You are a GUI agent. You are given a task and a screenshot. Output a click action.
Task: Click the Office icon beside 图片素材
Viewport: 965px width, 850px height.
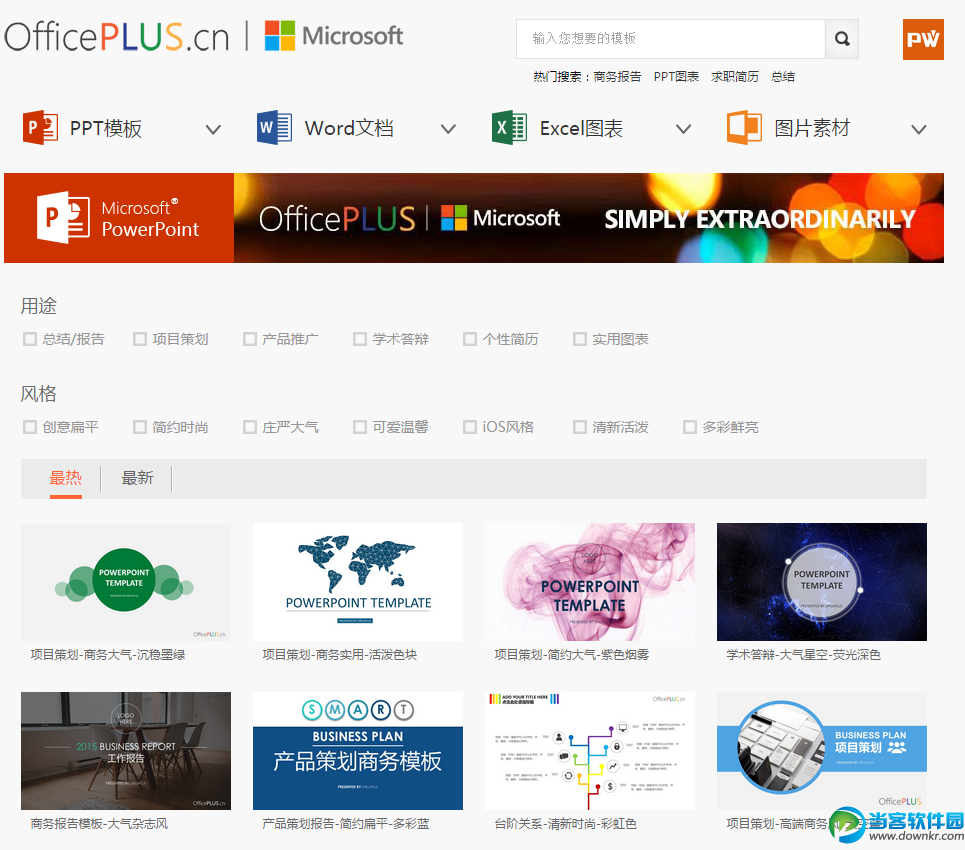(744, 128)
